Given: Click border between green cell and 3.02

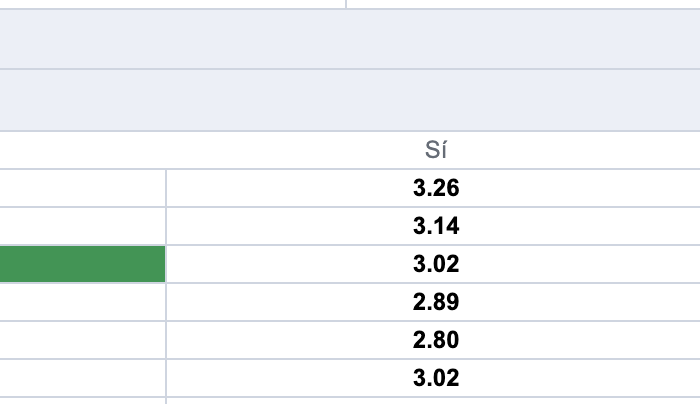Looking at the screenshot, I should tap(166, 264).
